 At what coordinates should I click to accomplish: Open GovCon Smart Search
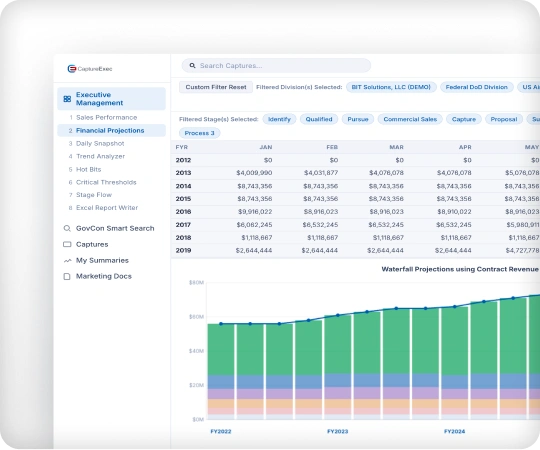(x=109, y=228)
